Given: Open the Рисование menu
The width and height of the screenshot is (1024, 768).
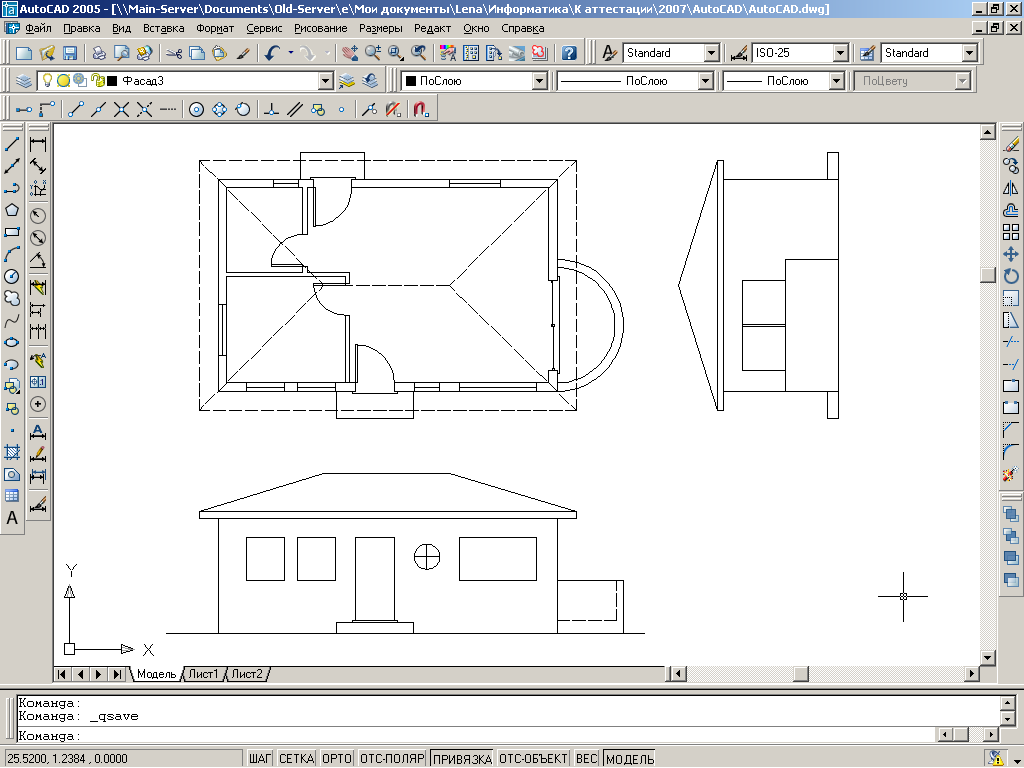Looking at the screenshot, I should coord(321,28).
